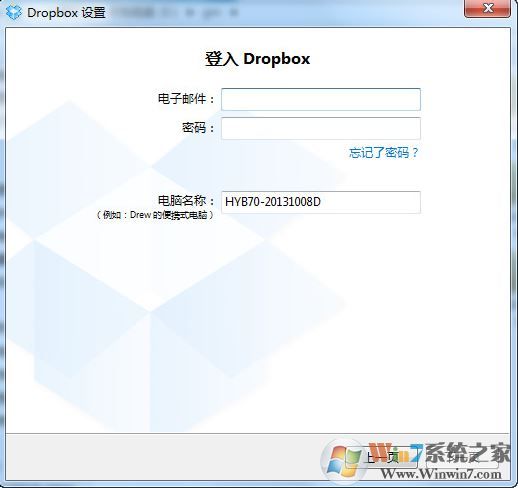The image size is (518, 488).
Task: Click the 电脑名称： label
Action: [186, 201]
